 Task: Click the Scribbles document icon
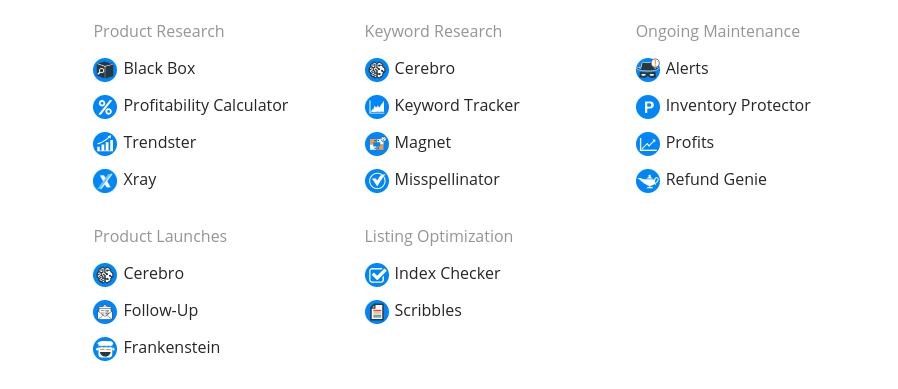pos(376,312)
